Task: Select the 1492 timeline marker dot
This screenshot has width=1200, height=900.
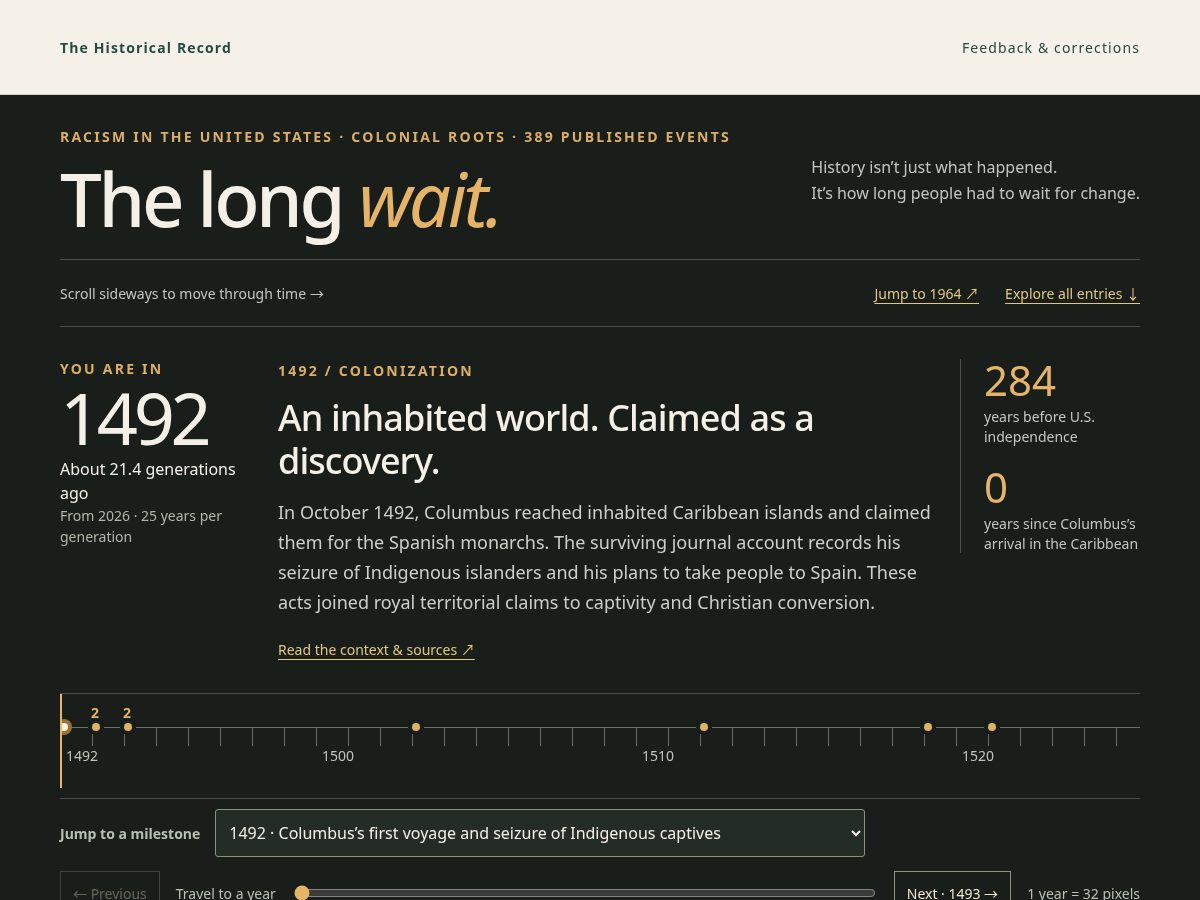Action: tap(64, 727)
